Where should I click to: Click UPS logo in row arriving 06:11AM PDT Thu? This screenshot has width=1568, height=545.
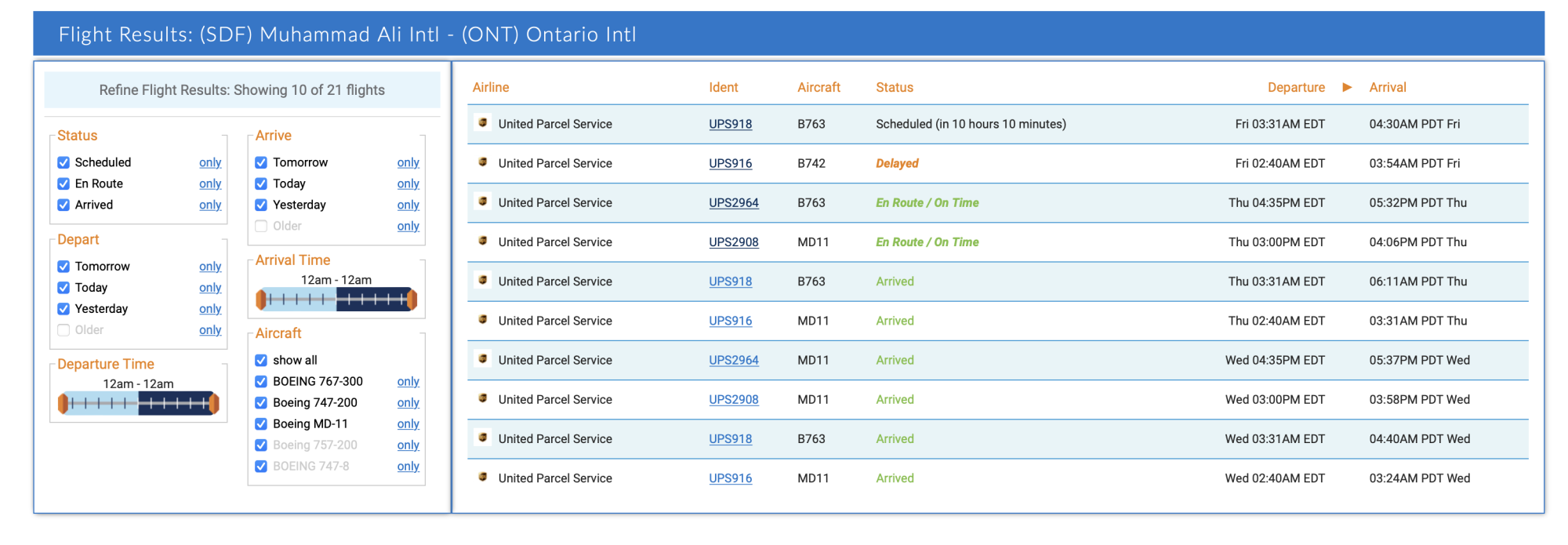click(483, 279)
